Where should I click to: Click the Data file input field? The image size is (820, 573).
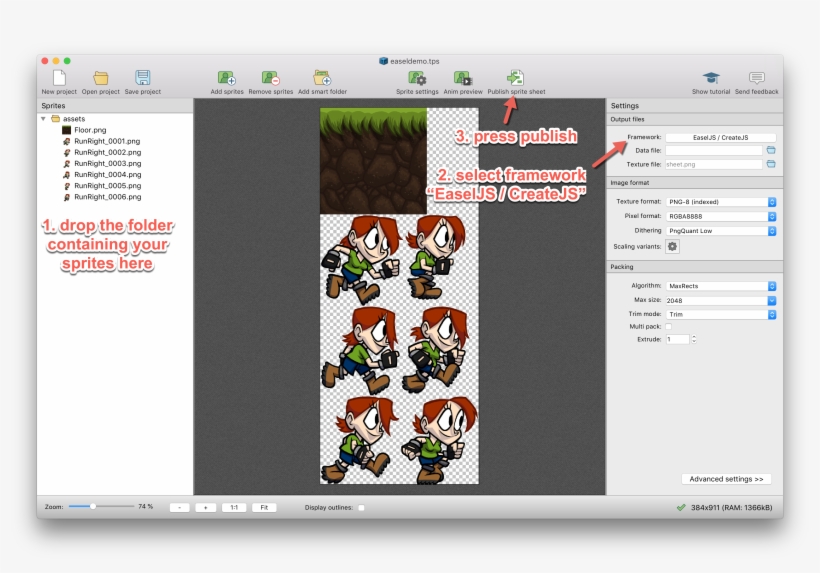(x=714, y=150)
